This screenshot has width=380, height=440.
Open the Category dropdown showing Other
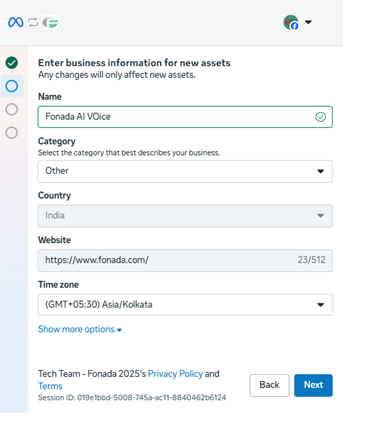185,171
